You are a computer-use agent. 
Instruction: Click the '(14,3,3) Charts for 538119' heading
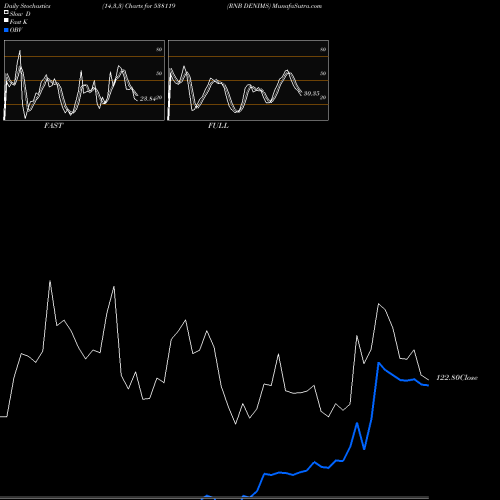[x=139, y=6]
